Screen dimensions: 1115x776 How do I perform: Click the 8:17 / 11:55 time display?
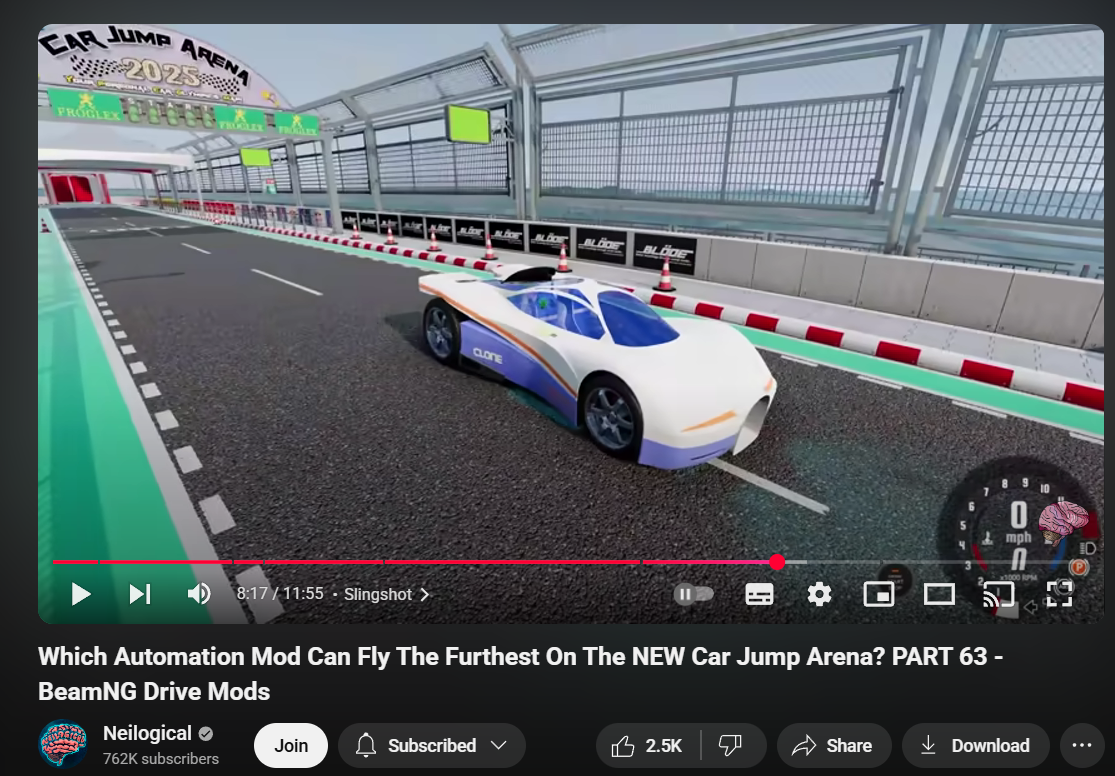click(279, 593)
